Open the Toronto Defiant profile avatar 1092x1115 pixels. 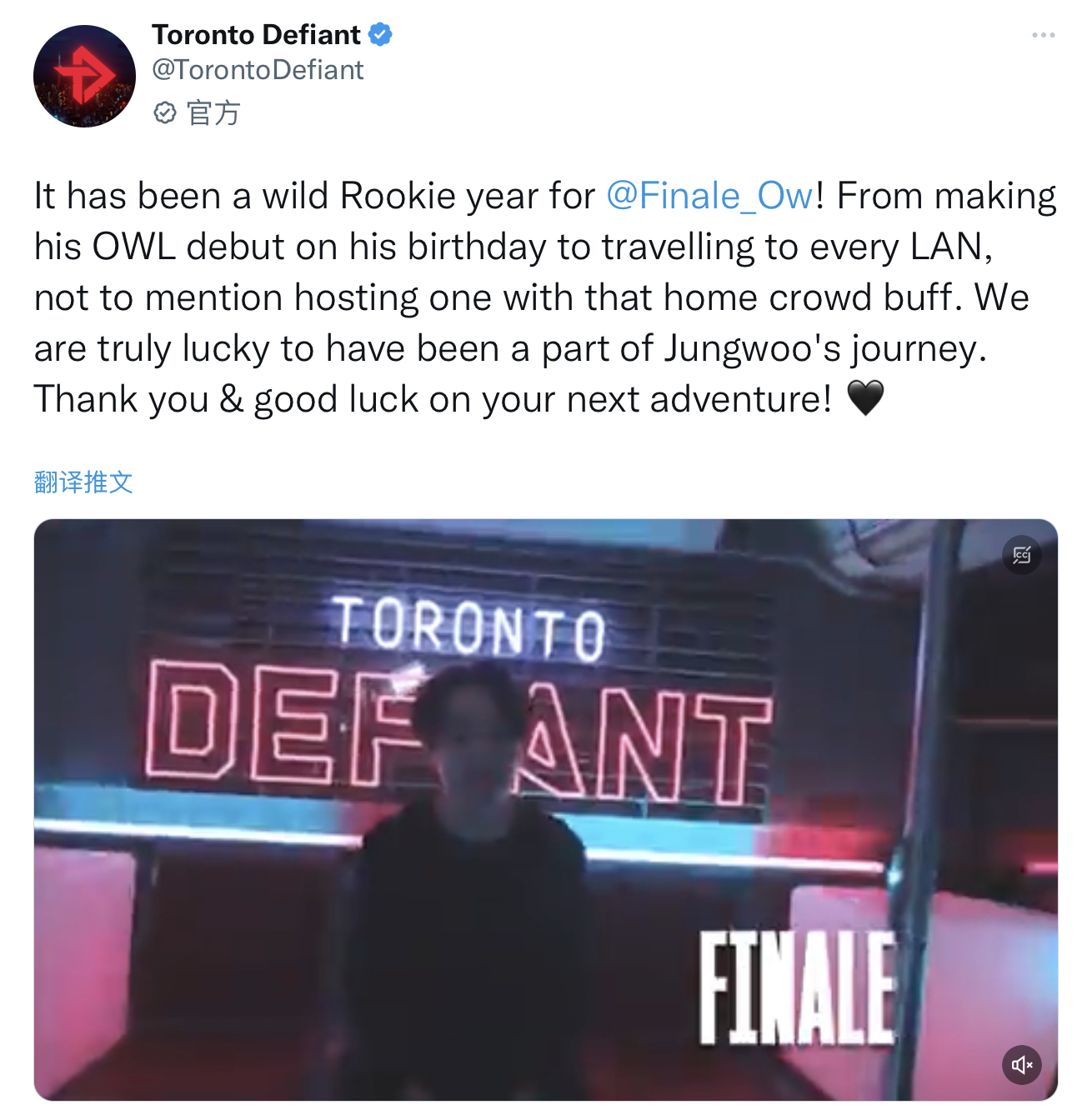point(84,76)
